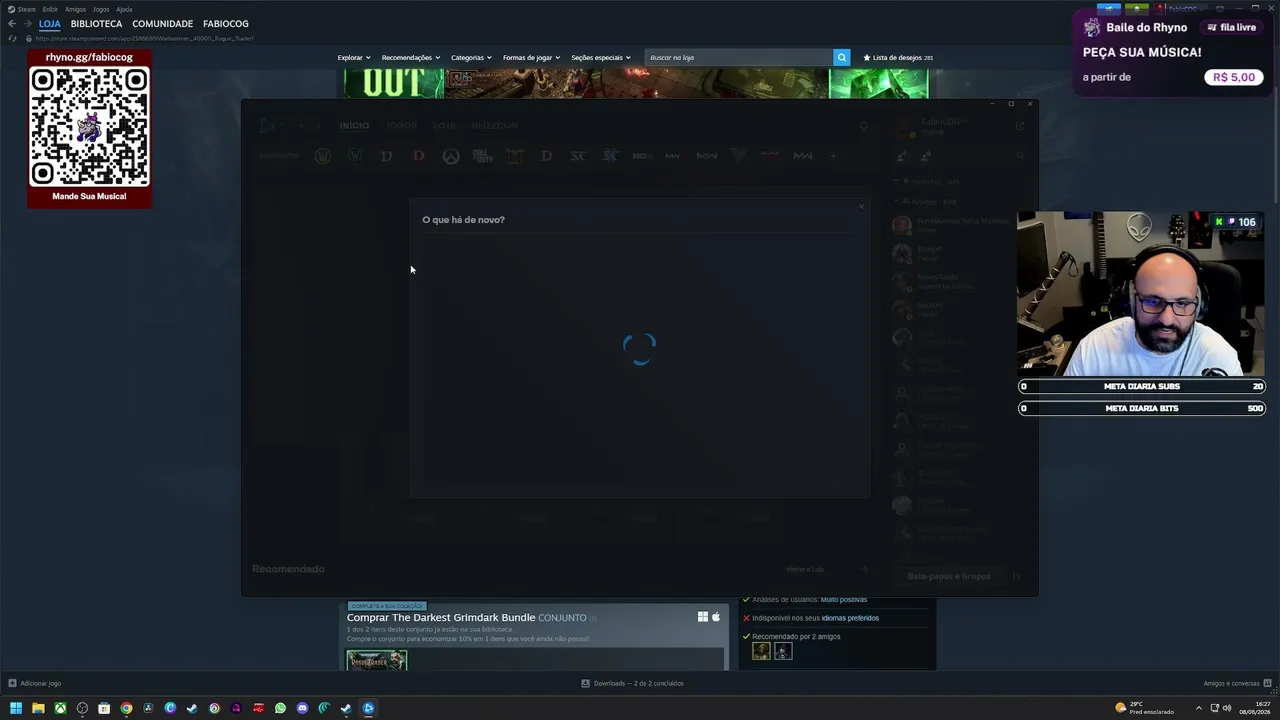Open the Windows Start menu

click(x=16, y=708)
